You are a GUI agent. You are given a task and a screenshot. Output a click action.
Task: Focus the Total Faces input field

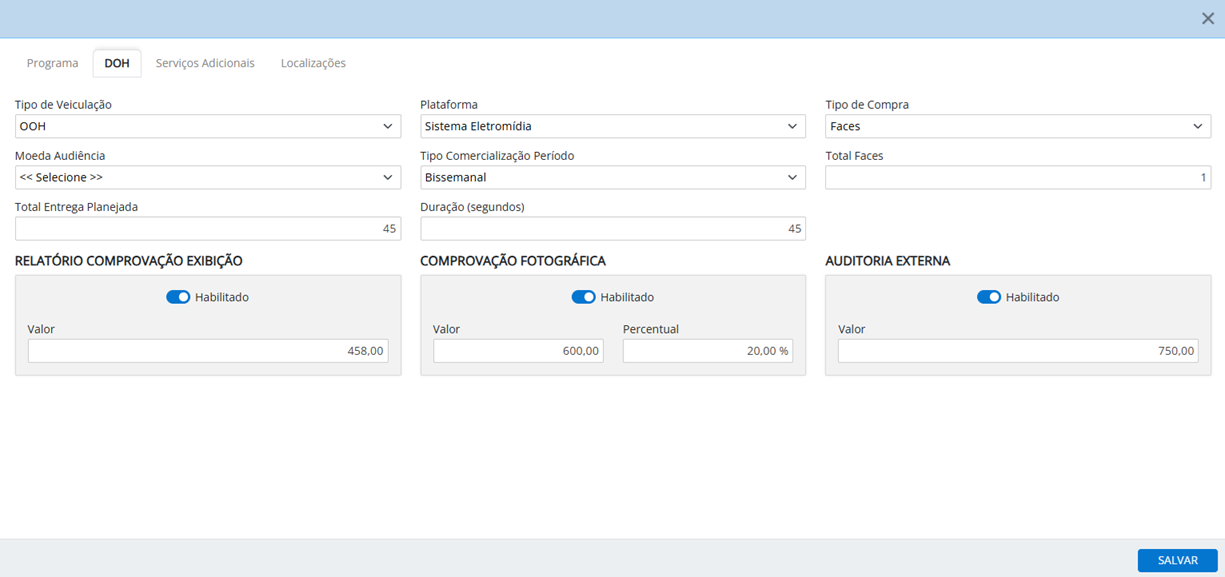1017,177
